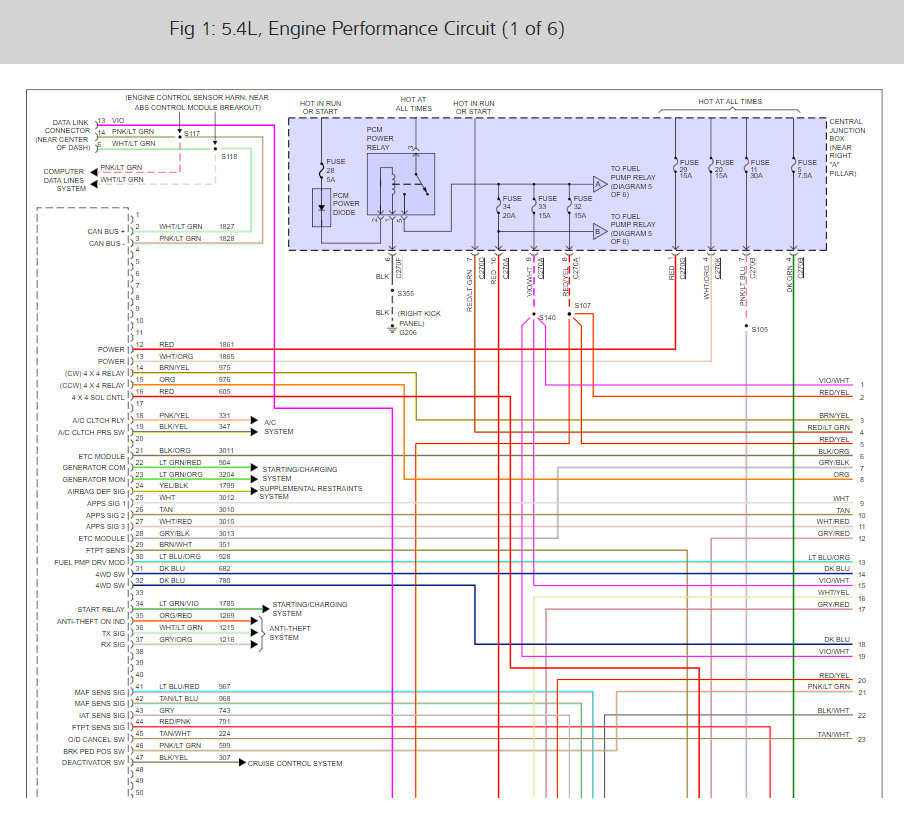904x815 pixels.
Task: Click the S117 splice label
Action: click(192, 133)
